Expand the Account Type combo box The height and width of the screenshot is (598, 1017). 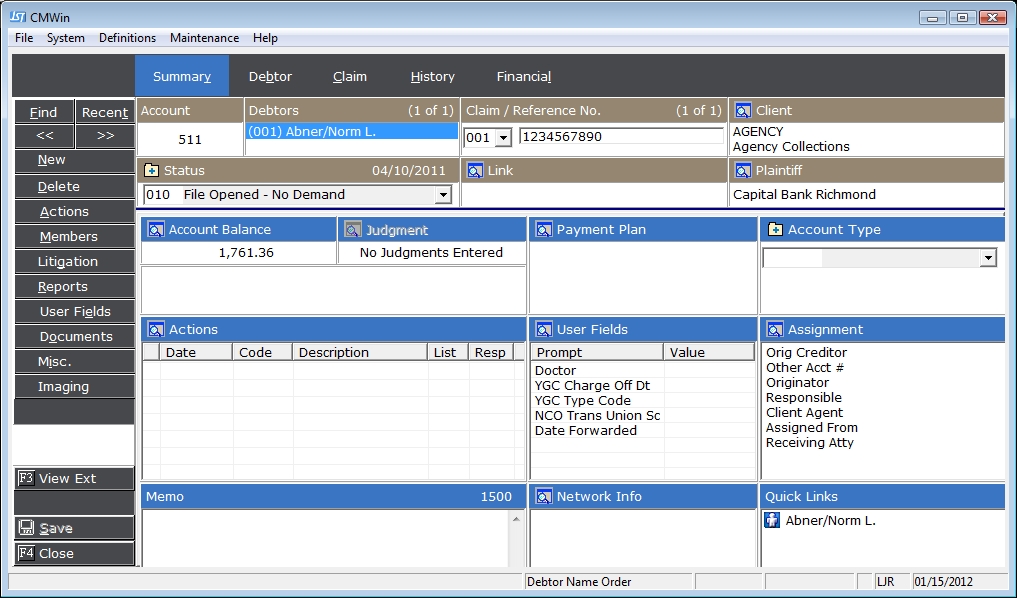(988, 258)
